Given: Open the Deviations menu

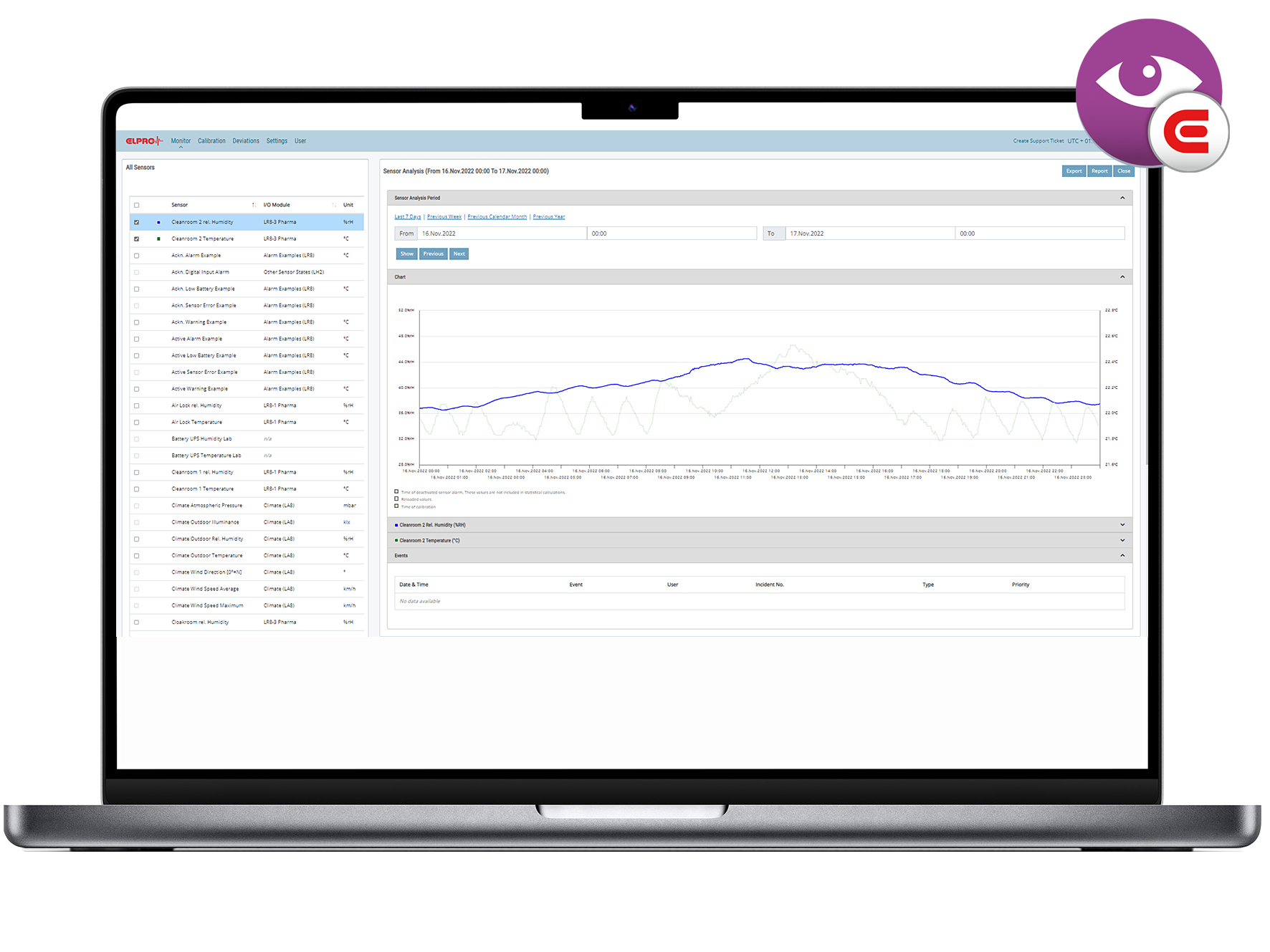Looking at the screenshot, I should pyautogui.click(x=246, y=141).
